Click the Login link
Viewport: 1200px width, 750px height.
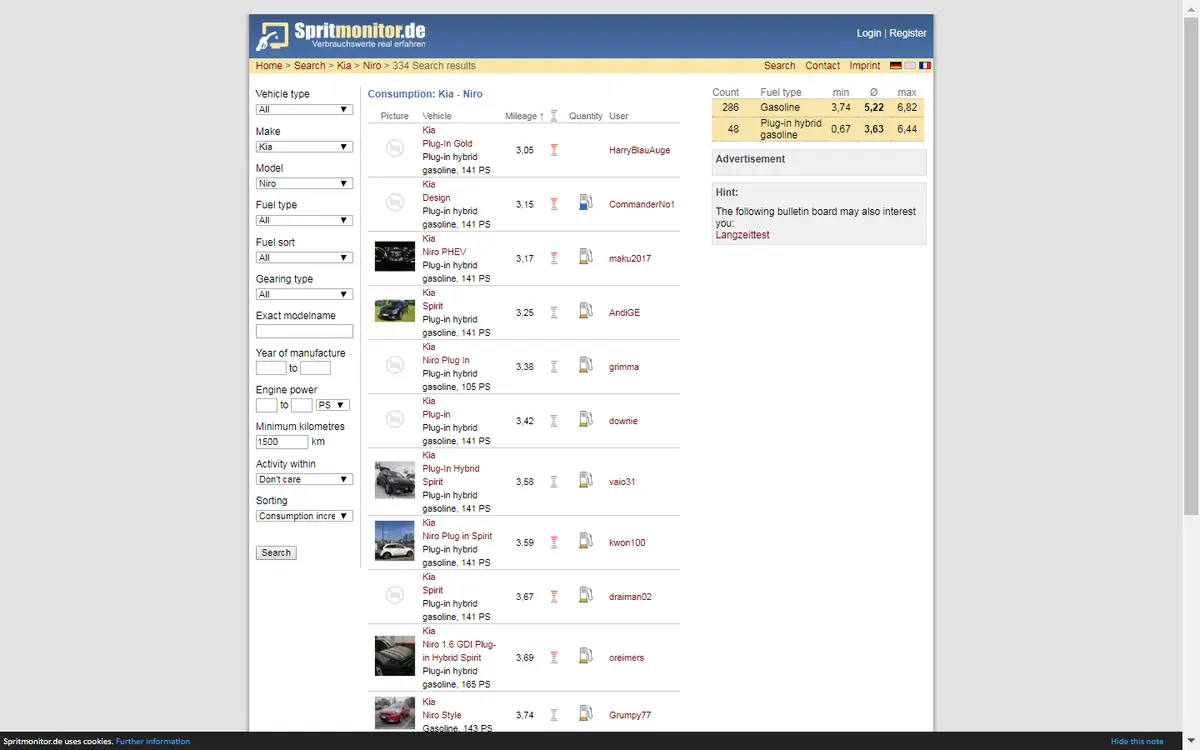[869, 33]
